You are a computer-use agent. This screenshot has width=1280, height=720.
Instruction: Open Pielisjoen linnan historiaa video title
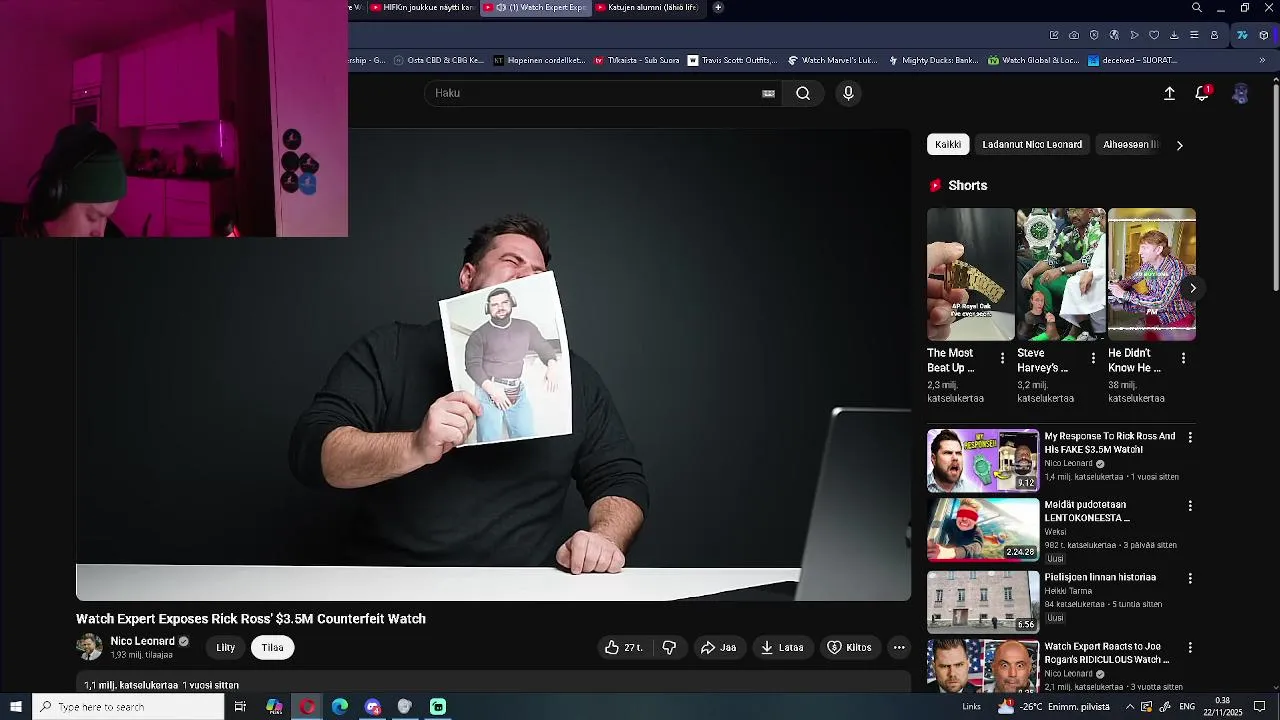coord(1100,577)
